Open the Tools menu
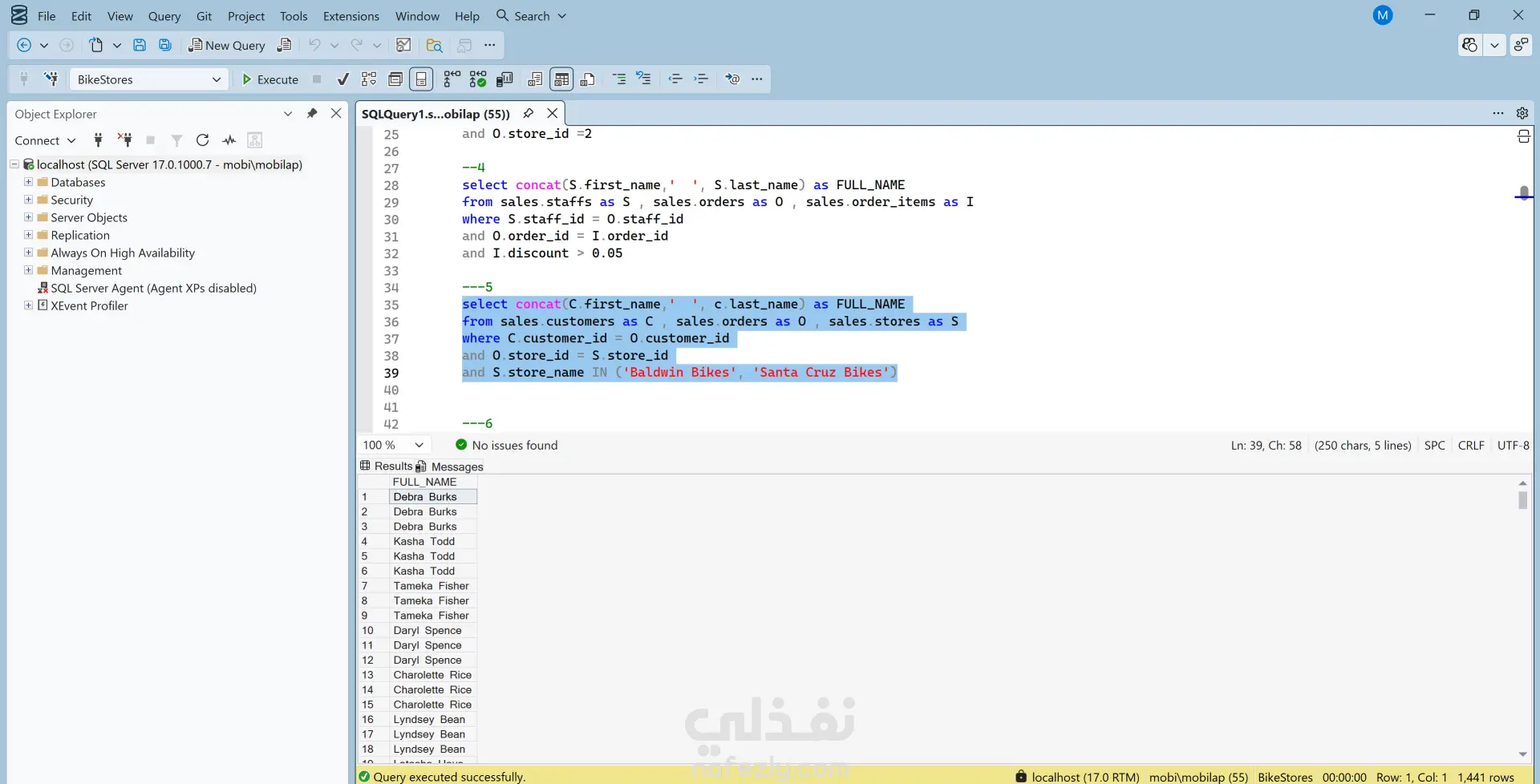 294,16
